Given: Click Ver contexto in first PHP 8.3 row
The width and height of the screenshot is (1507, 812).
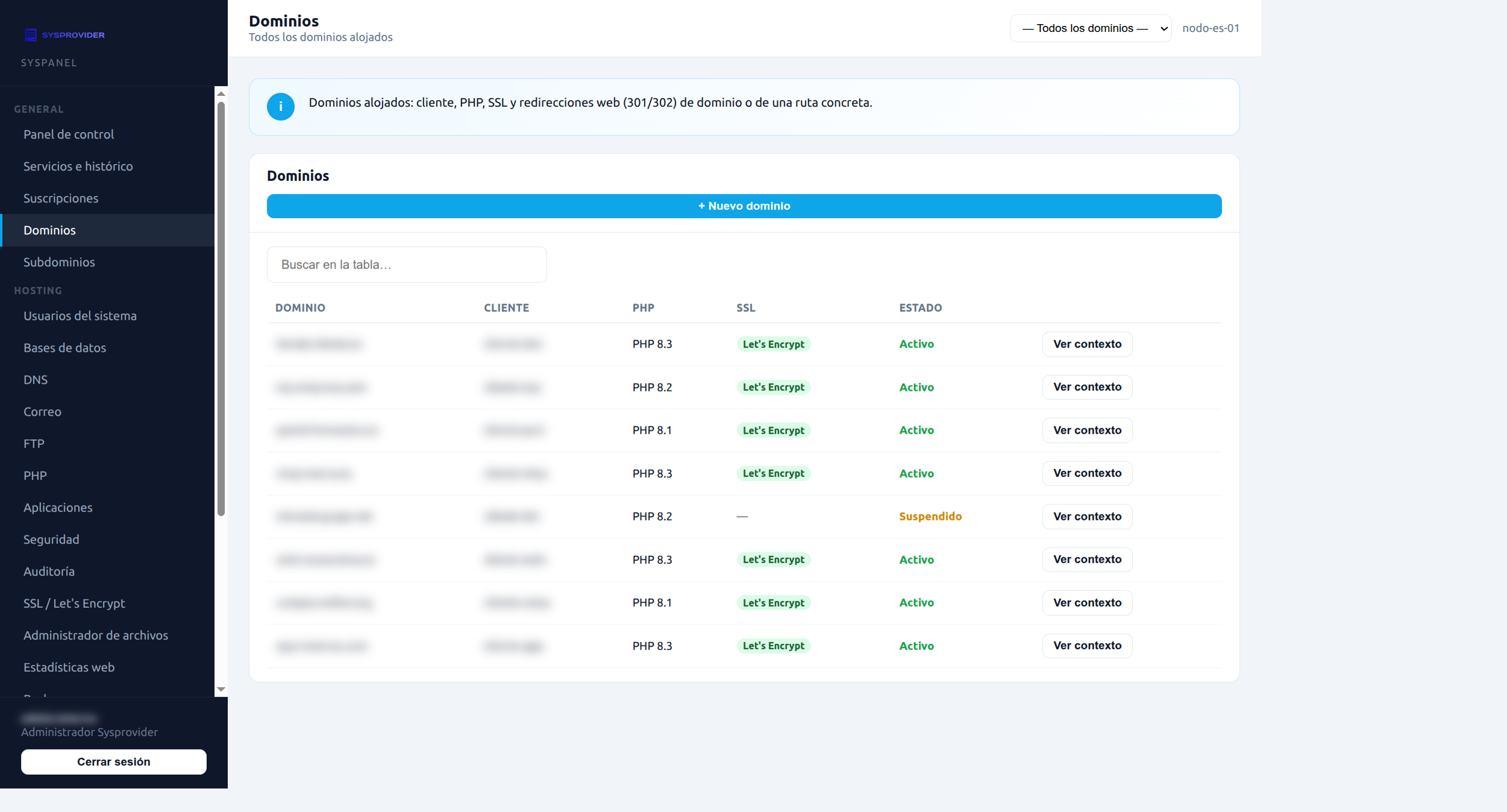Looking at the screenshot, I should (x=1087, y=344).
